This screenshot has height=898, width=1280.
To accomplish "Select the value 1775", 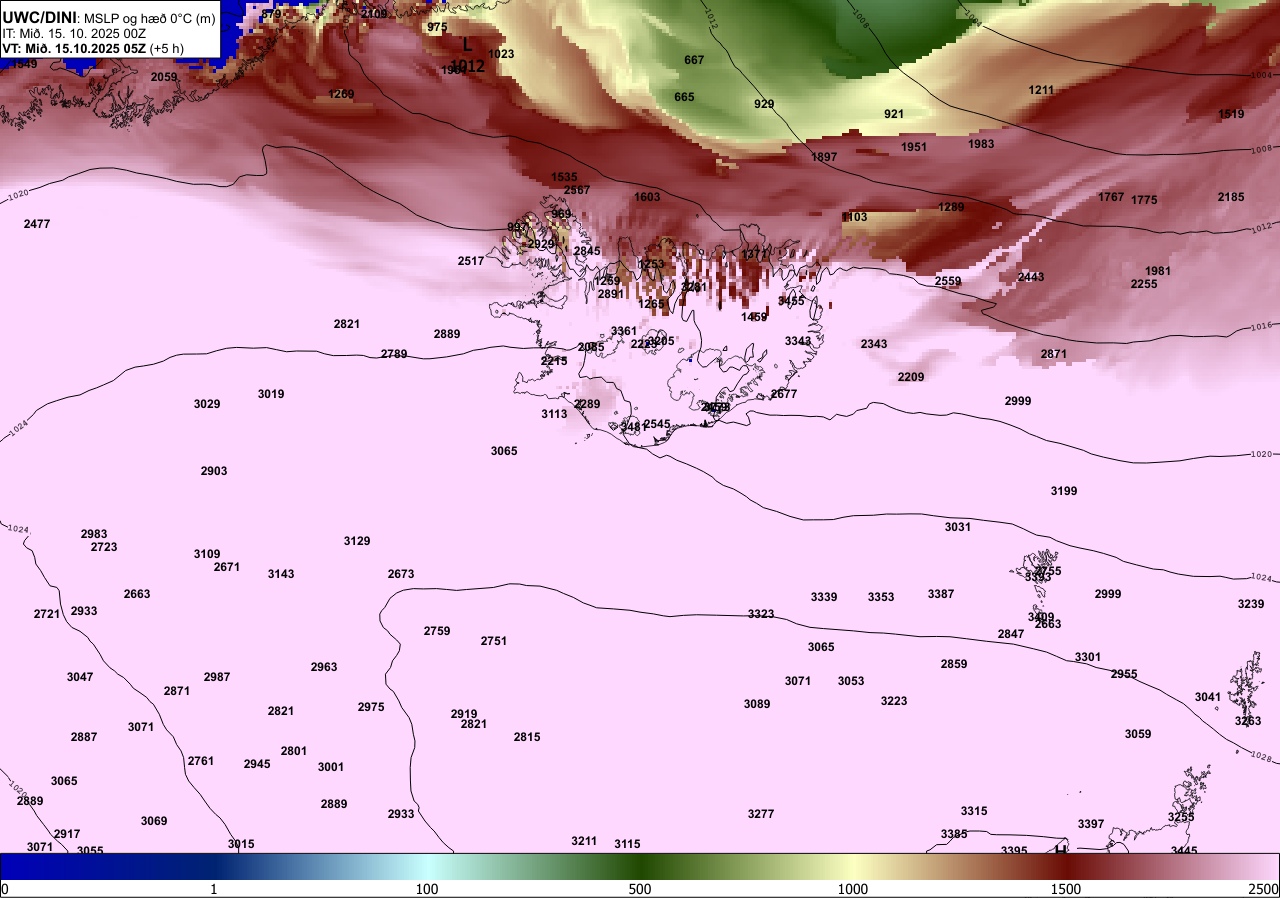I will point(1144,200).
